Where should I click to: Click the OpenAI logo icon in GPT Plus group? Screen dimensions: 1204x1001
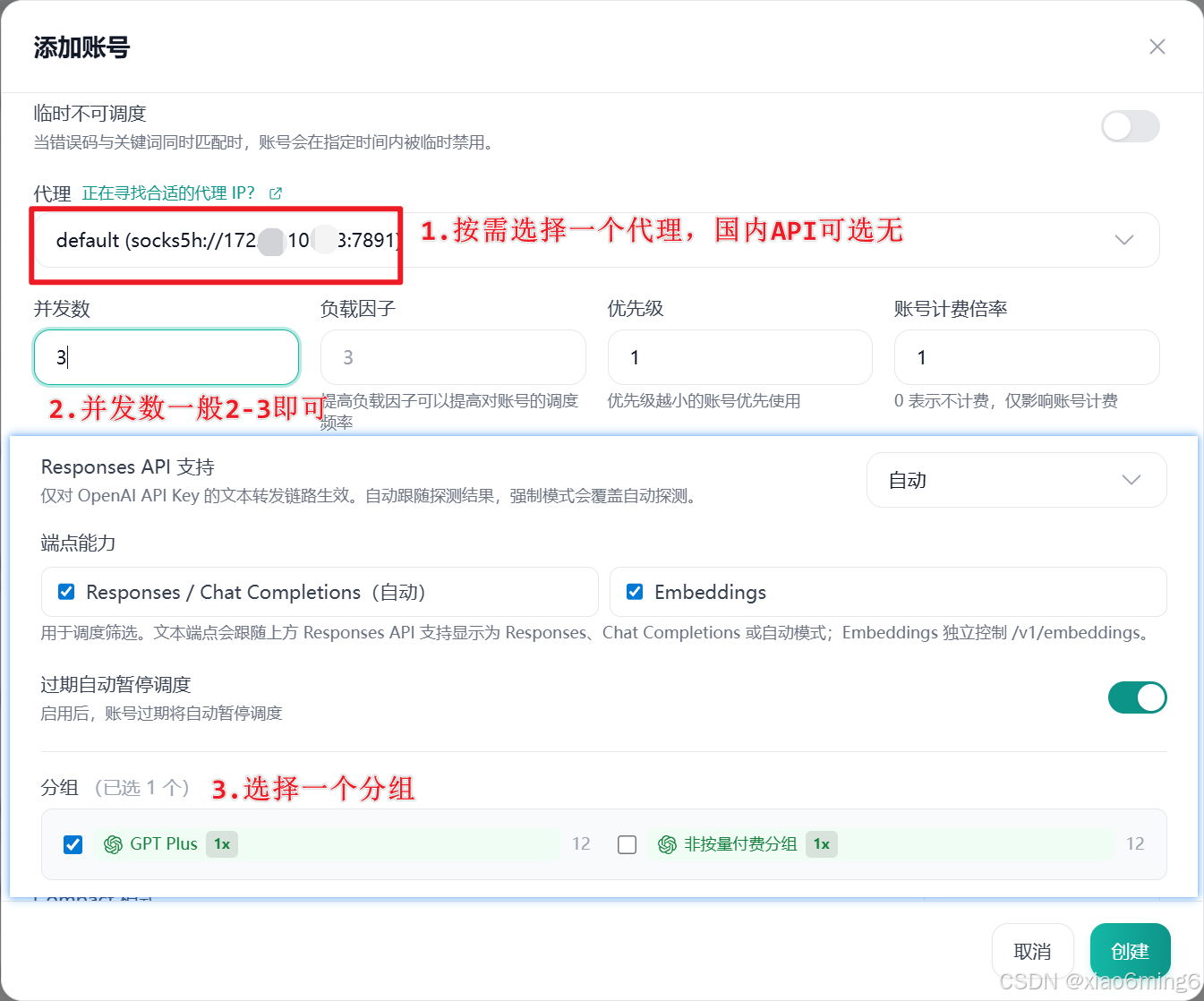[x=114, y=844]
